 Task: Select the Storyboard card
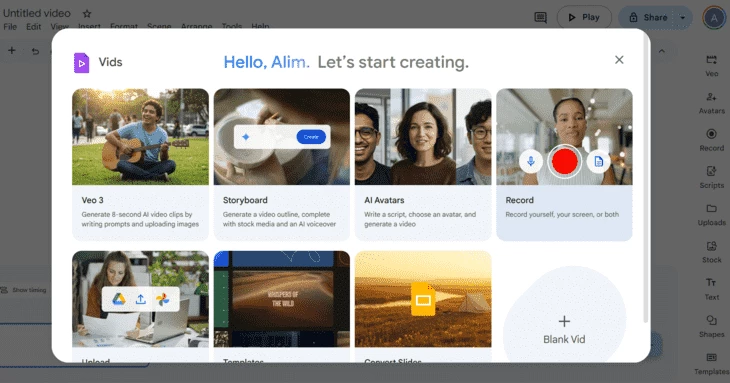282,164
